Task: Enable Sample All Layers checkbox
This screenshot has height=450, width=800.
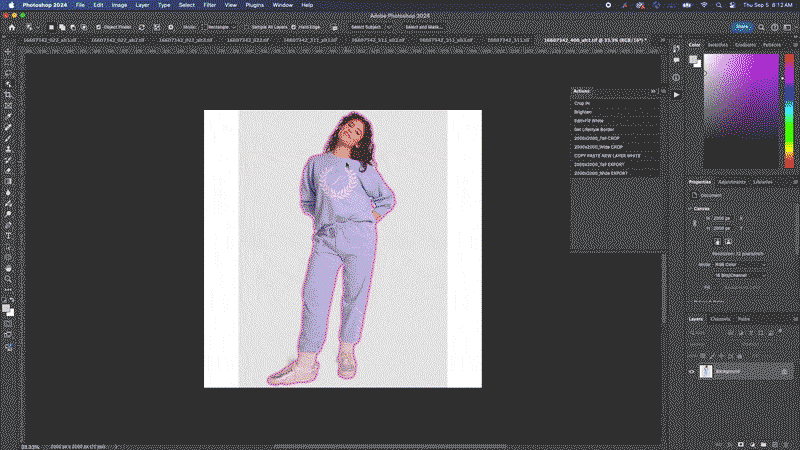Action: click(x=247, y=27)
